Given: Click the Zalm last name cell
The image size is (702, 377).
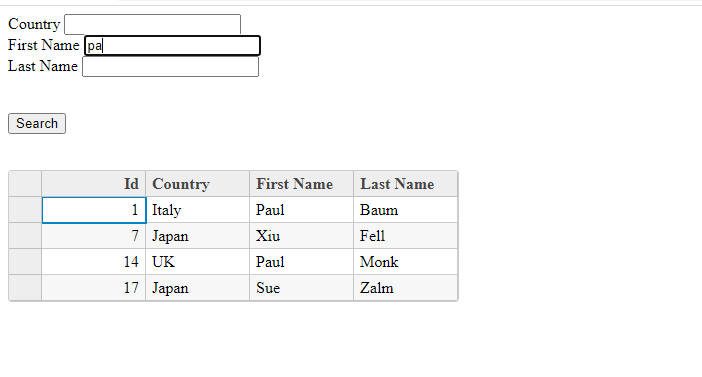Looking at the screenshot, I should coord(405,288).
